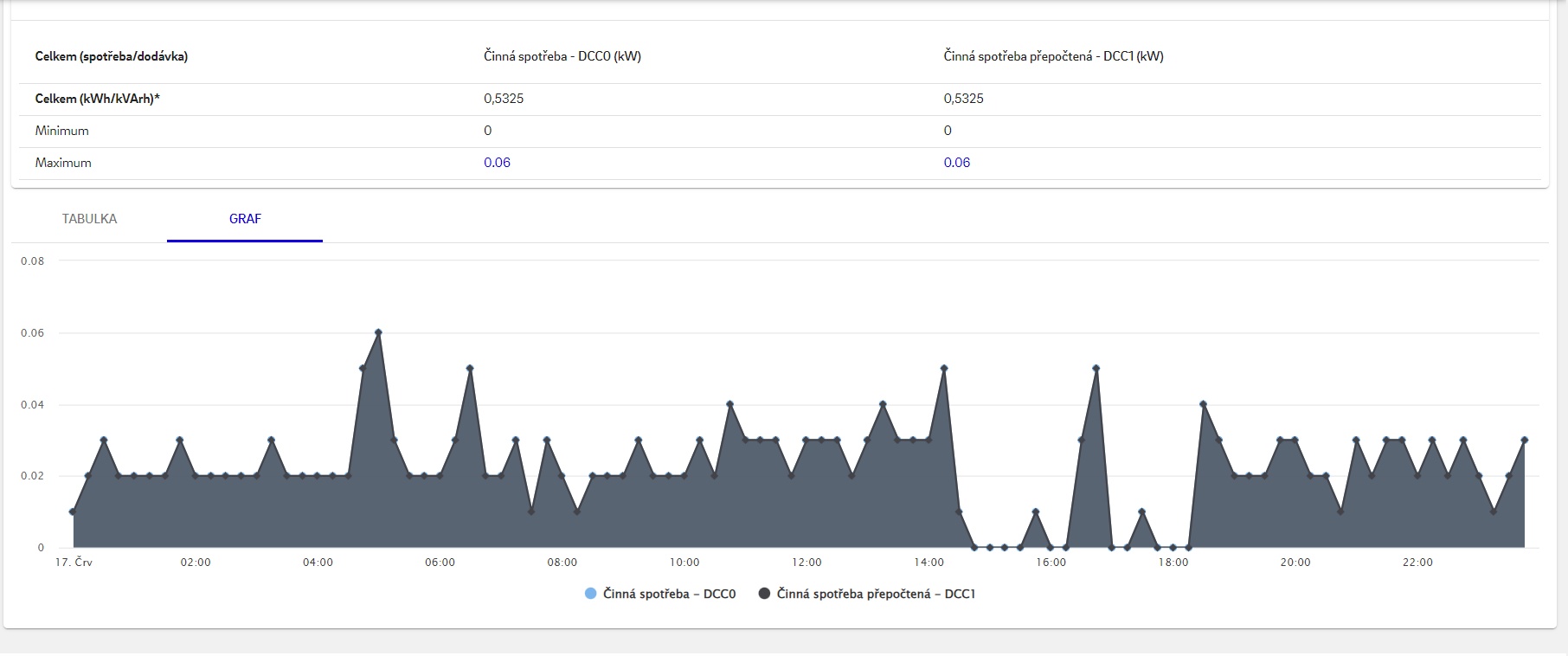This screenshot has width=1568, height=656.
Task: Click the Činná spotřeba - DCC0 (kW) column header
Action: [562, 56]
